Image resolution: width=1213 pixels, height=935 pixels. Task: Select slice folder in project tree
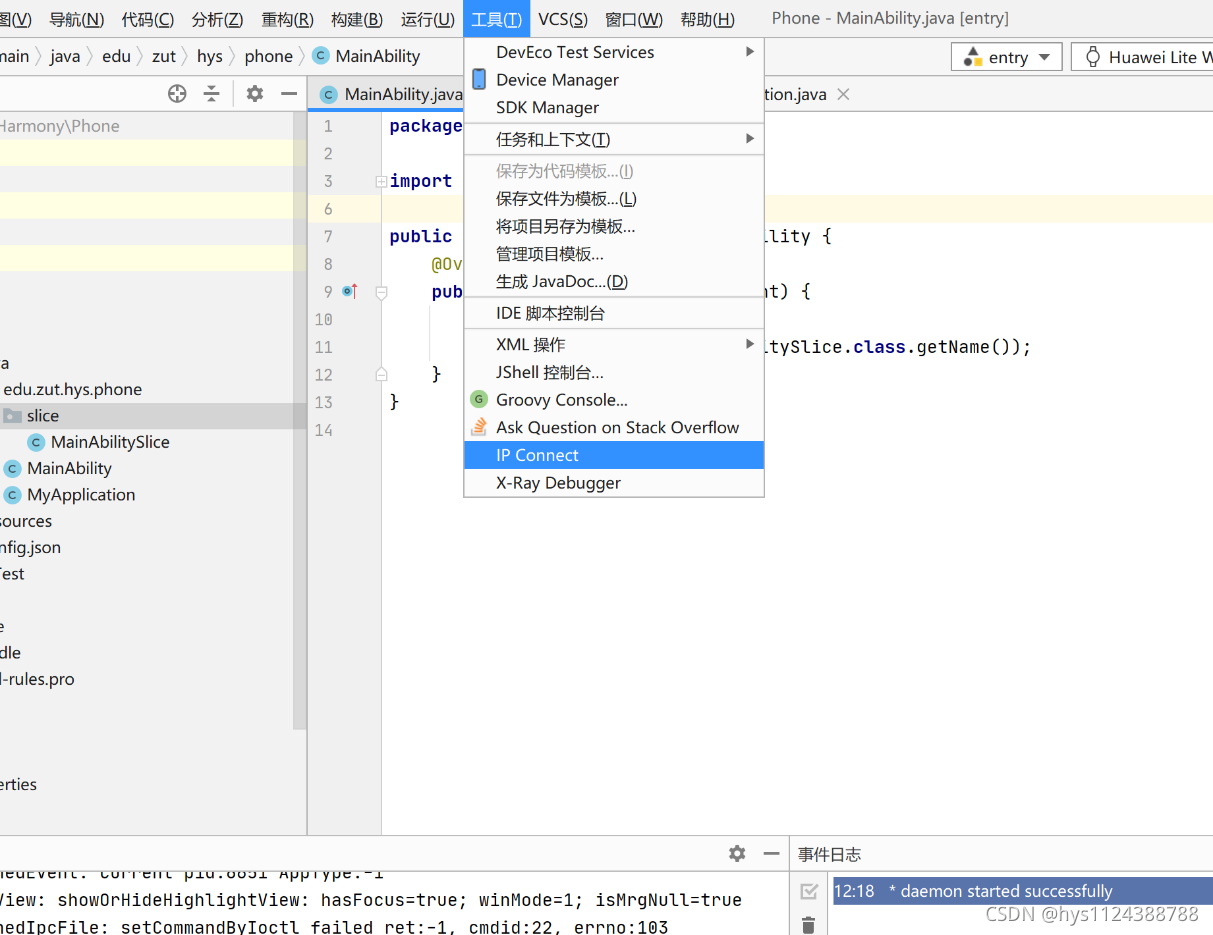point(153,416)
